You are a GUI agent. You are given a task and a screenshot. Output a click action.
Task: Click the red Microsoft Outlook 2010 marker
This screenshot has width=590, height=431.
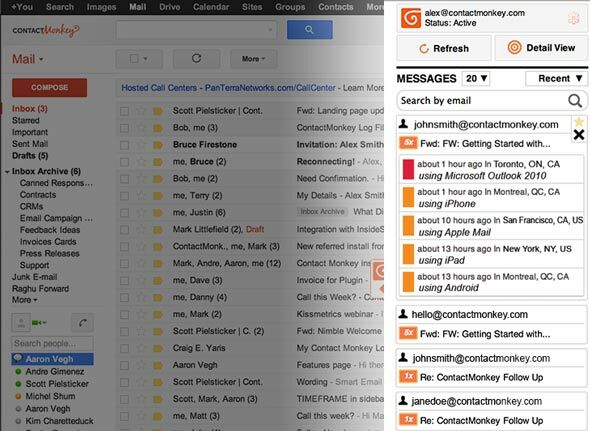point(408,169)
